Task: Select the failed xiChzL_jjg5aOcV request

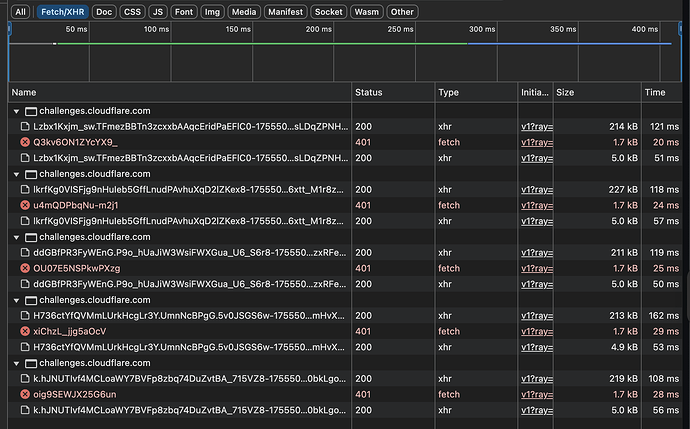Action: click(x=345, y=331)
